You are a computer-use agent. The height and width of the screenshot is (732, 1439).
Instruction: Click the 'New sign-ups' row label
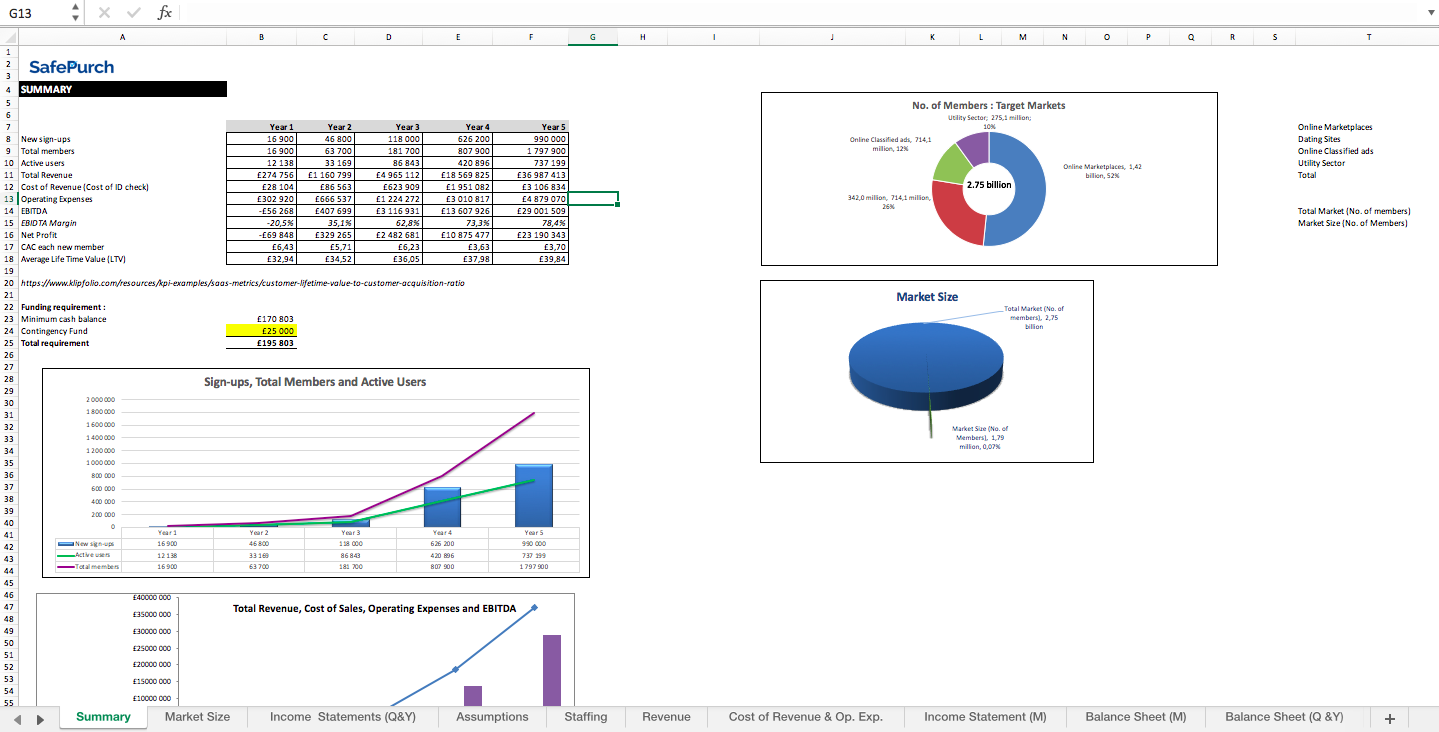coord(46,139)
